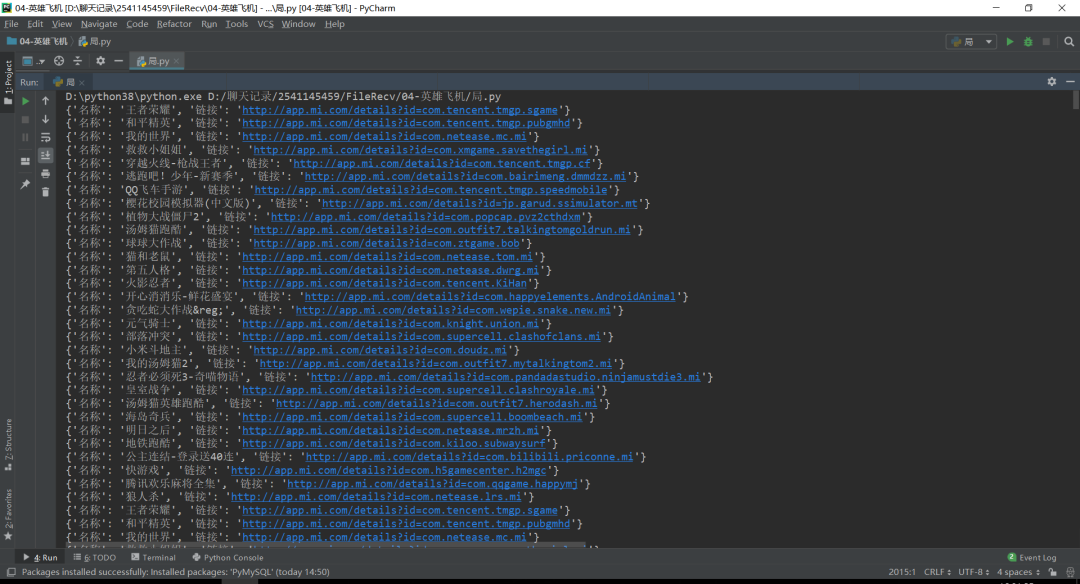Start debugging with the bug icon
This screenshot has width=1080, height=584.
point(1028,41)
